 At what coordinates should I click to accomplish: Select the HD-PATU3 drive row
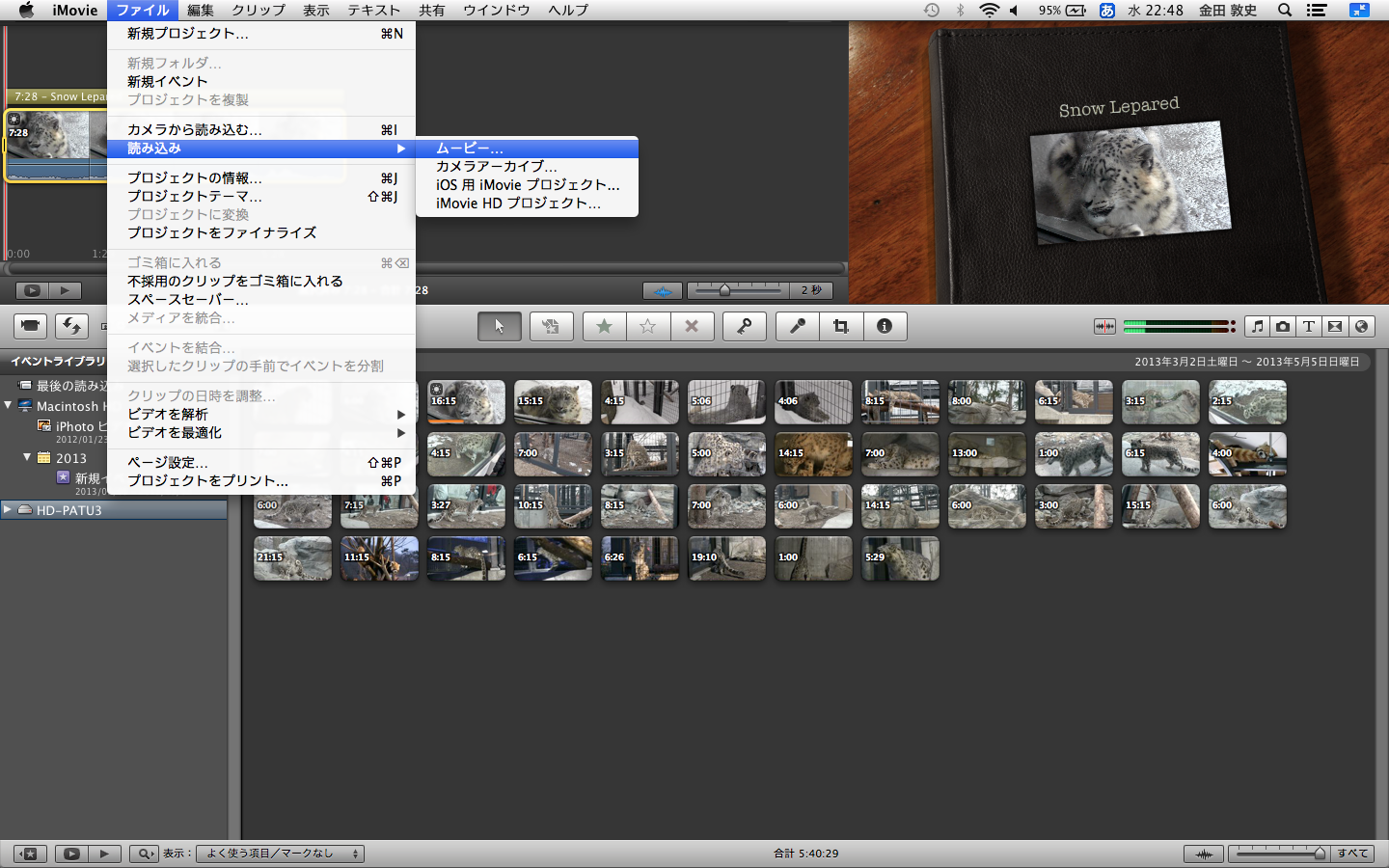(114, 510)
